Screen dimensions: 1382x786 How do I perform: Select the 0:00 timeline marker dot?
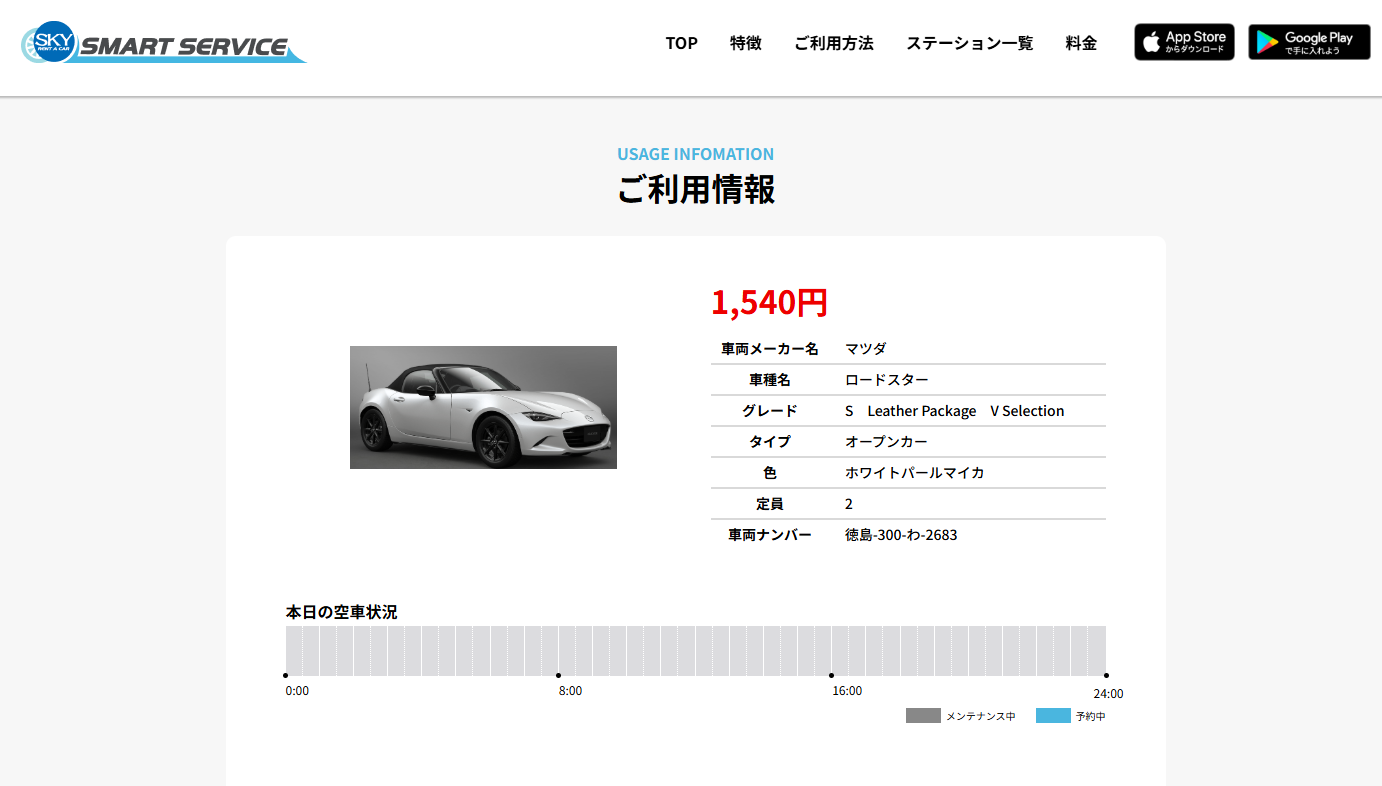[286, 675]
